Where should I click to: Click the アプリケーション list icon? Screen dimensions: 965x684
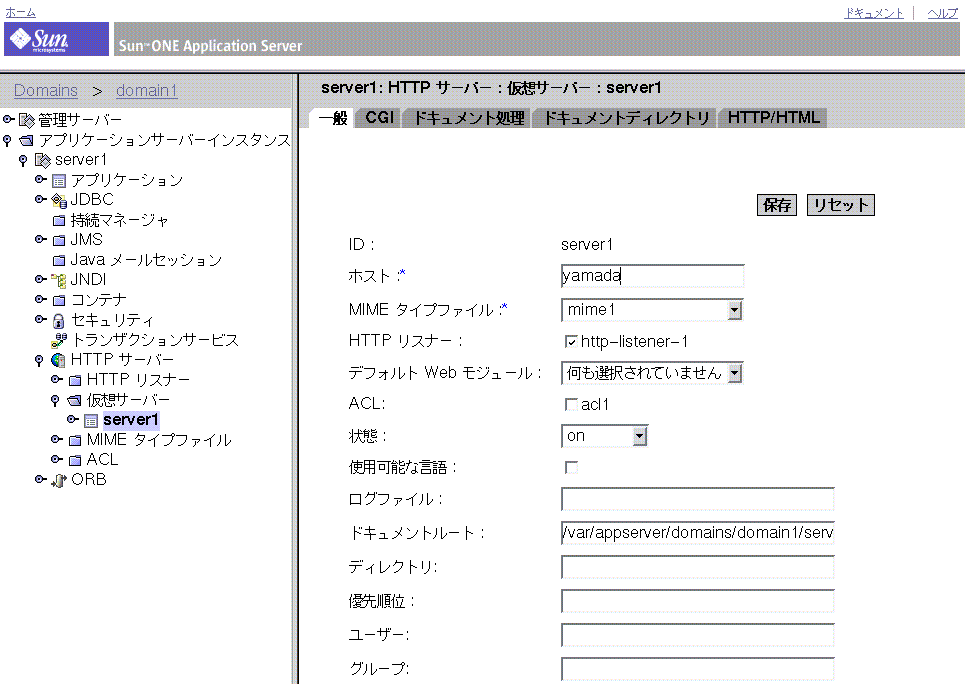pos(58,181)
